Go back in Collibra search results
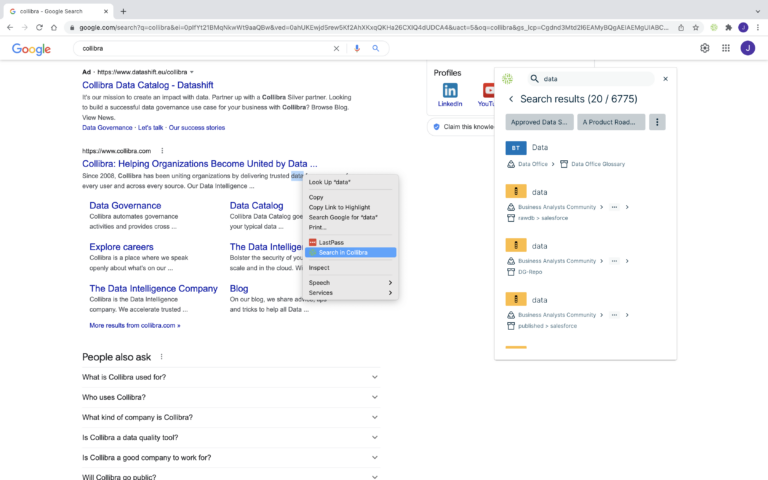This screenshot has width=768, height=480. coord(511,99)
